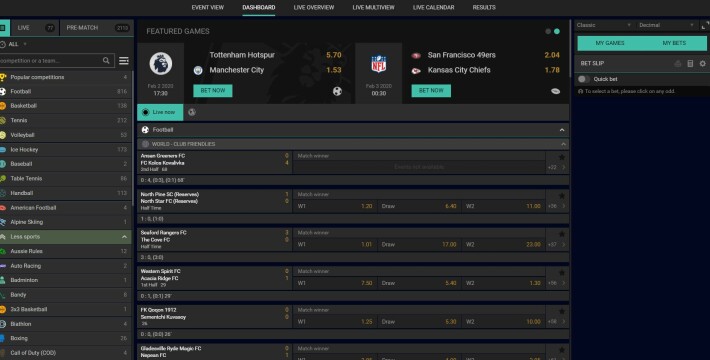Image resolution: width=710 pixels, height=360 pixels.
Task: Open My Games in bet panel
Action: coord(610,43)
